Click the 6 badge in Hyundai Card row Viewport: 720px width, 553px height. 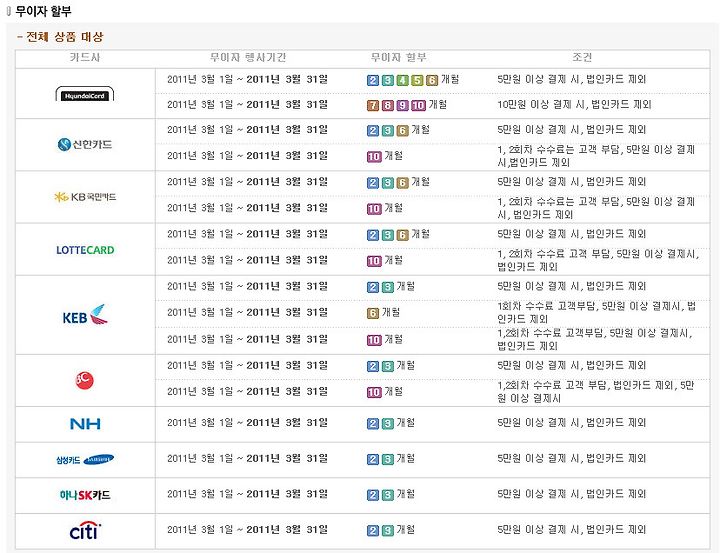pyautogui.click(x=432, y=80)
